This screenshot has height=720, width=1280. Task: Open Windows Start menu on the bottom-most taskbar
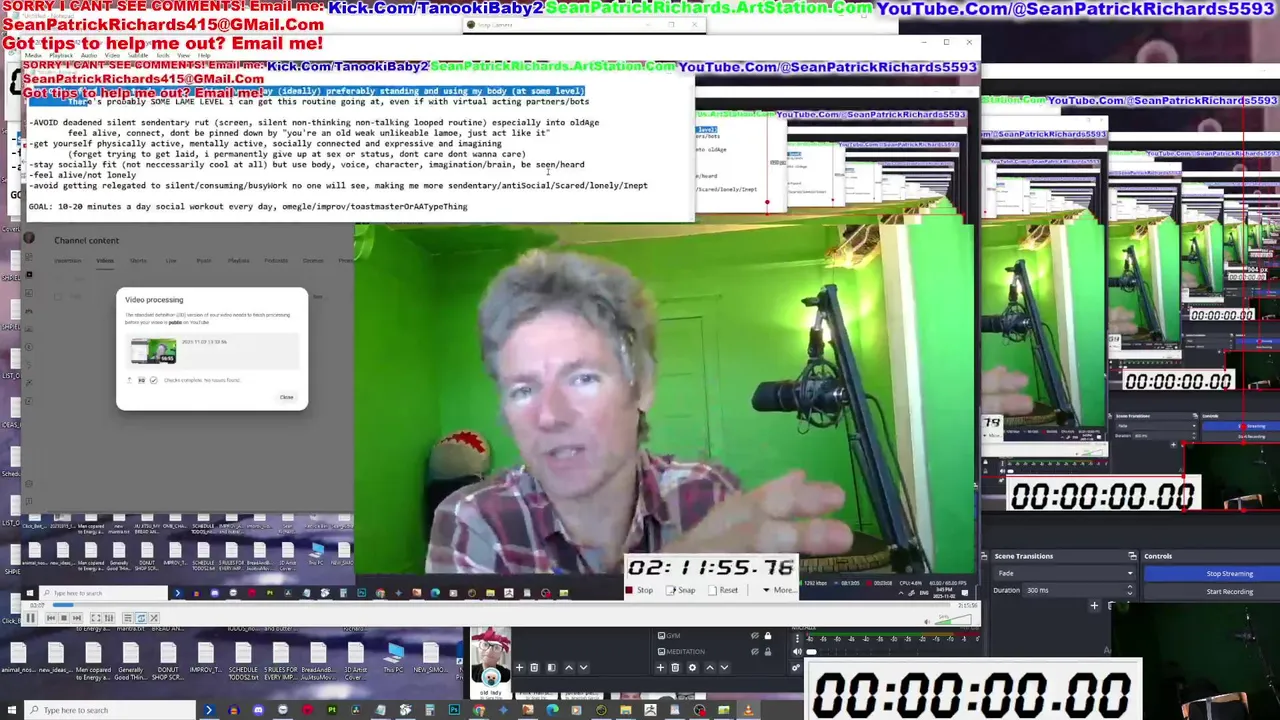11,710
